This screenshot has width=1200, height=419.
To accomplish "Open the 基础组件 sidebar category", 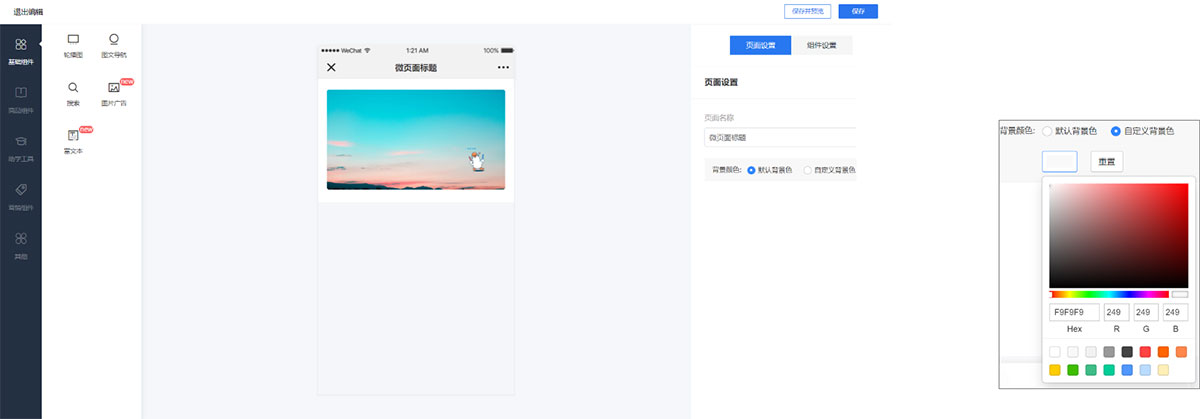I will (x=20, y=51).
